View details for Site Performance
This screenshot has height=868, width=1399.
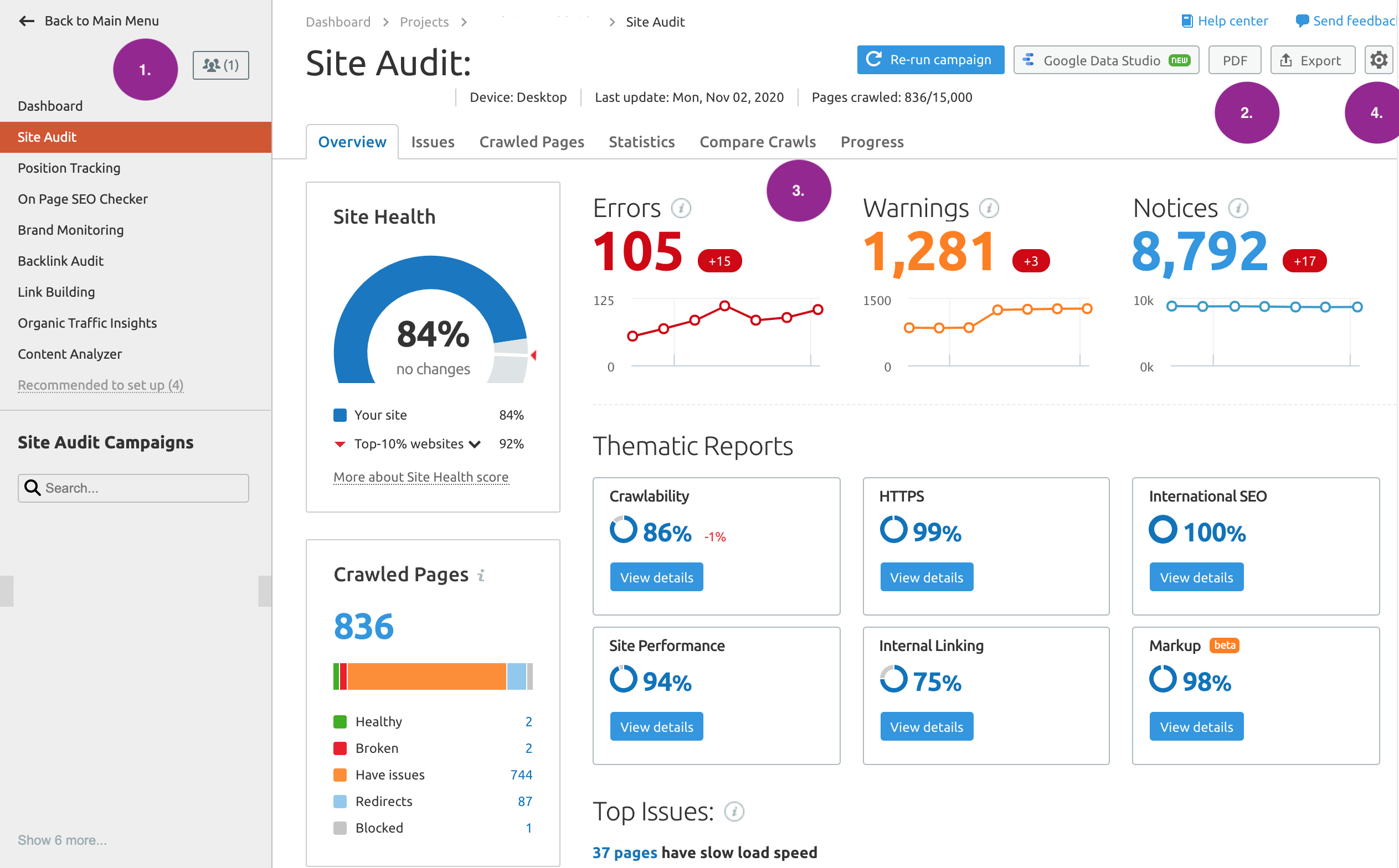(656, 727)
